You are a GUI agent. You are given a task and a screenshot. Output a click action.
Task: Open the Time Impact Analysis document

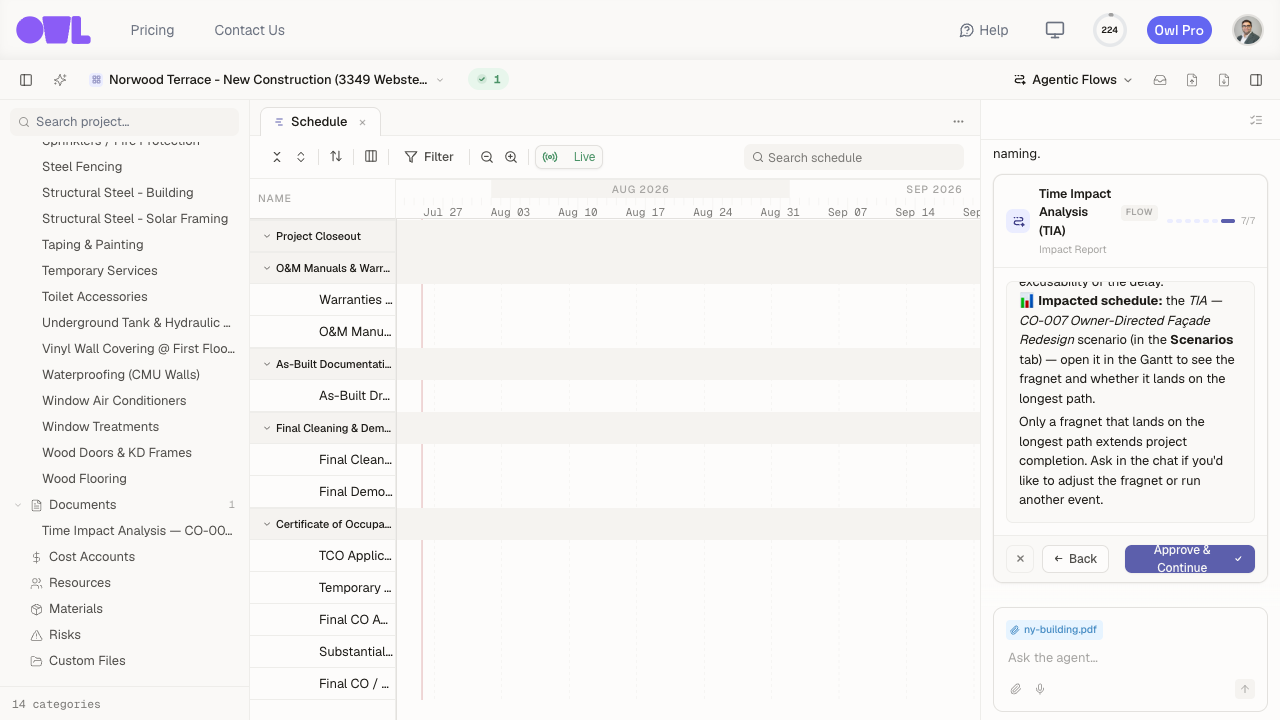click(137, 531)
